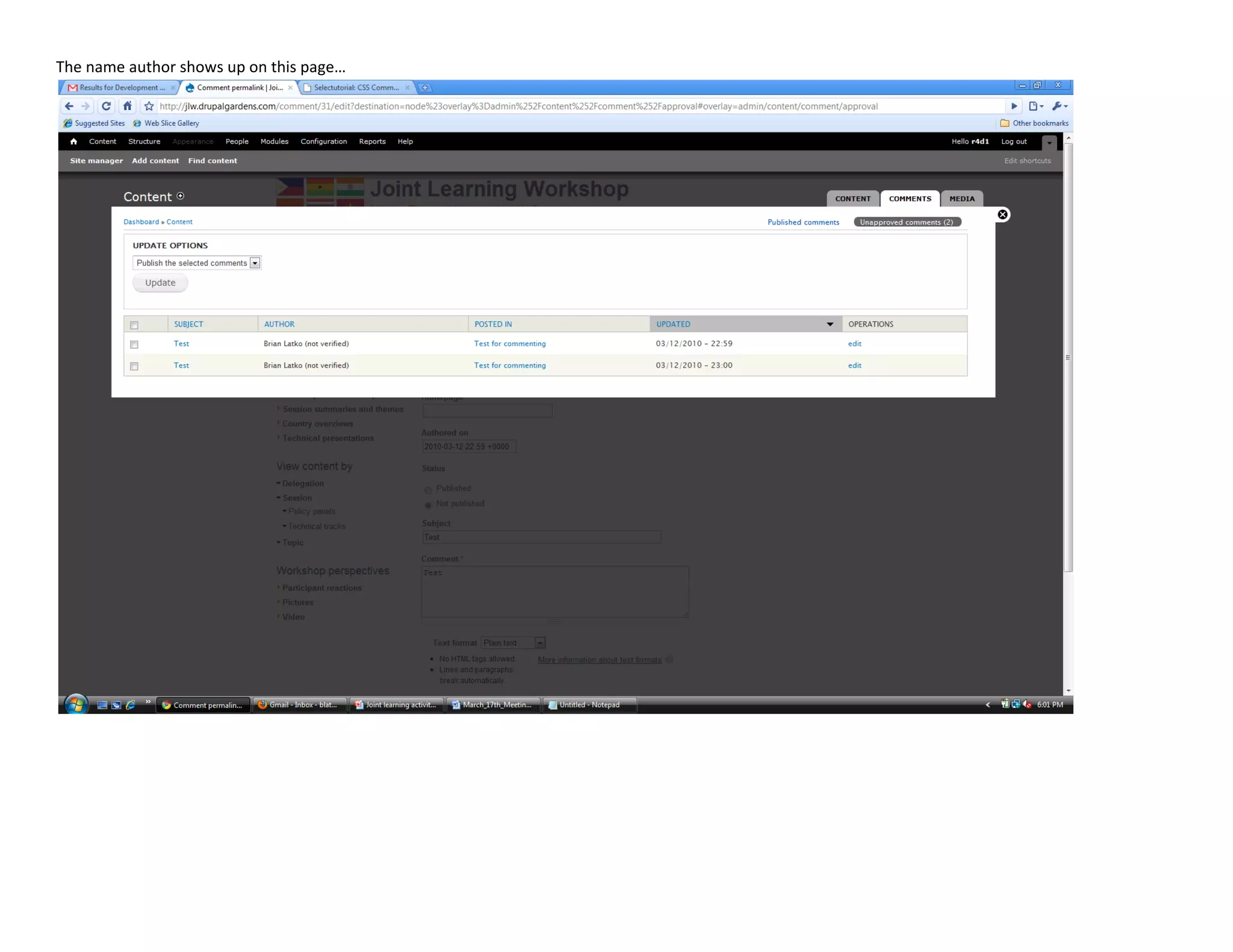Toggle the admin toolbar drawer arrow
This screenshot has height=952, width=1233.
tap(1049, 143)
